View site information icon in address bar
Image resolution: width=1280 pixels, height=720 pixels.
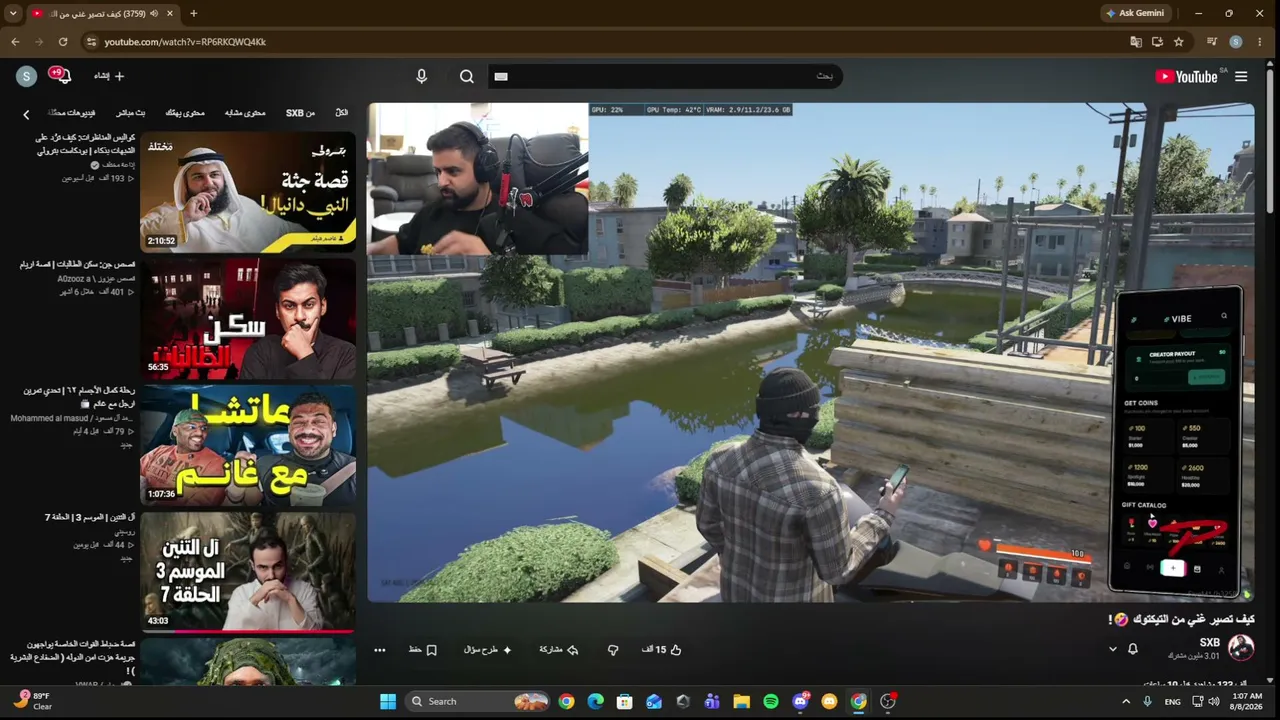[x=91, y=42]
